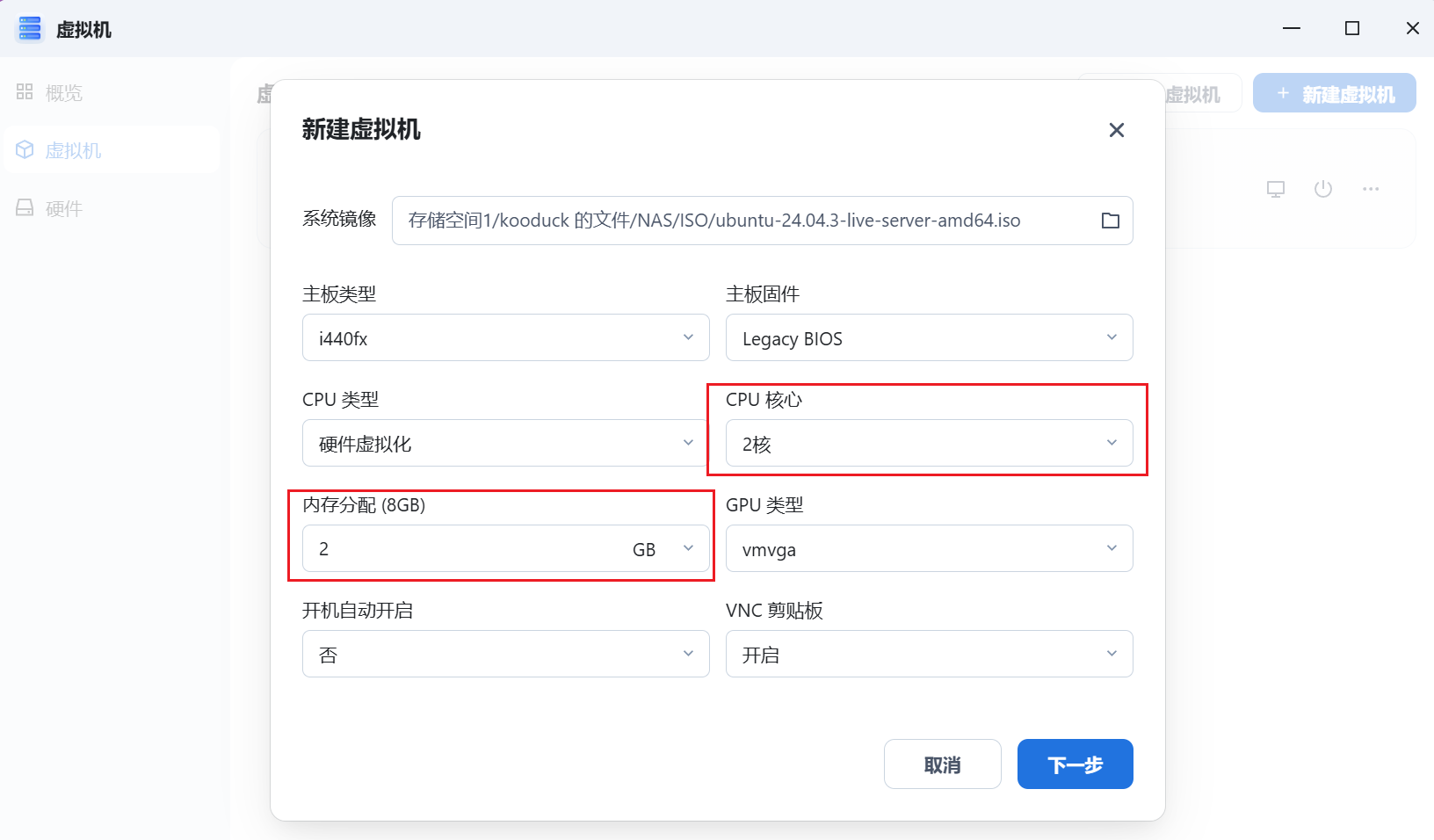This screenshot has height=840, width=1434.
Task: Click the monitor/console icon top right
Action: (1276, 188)
